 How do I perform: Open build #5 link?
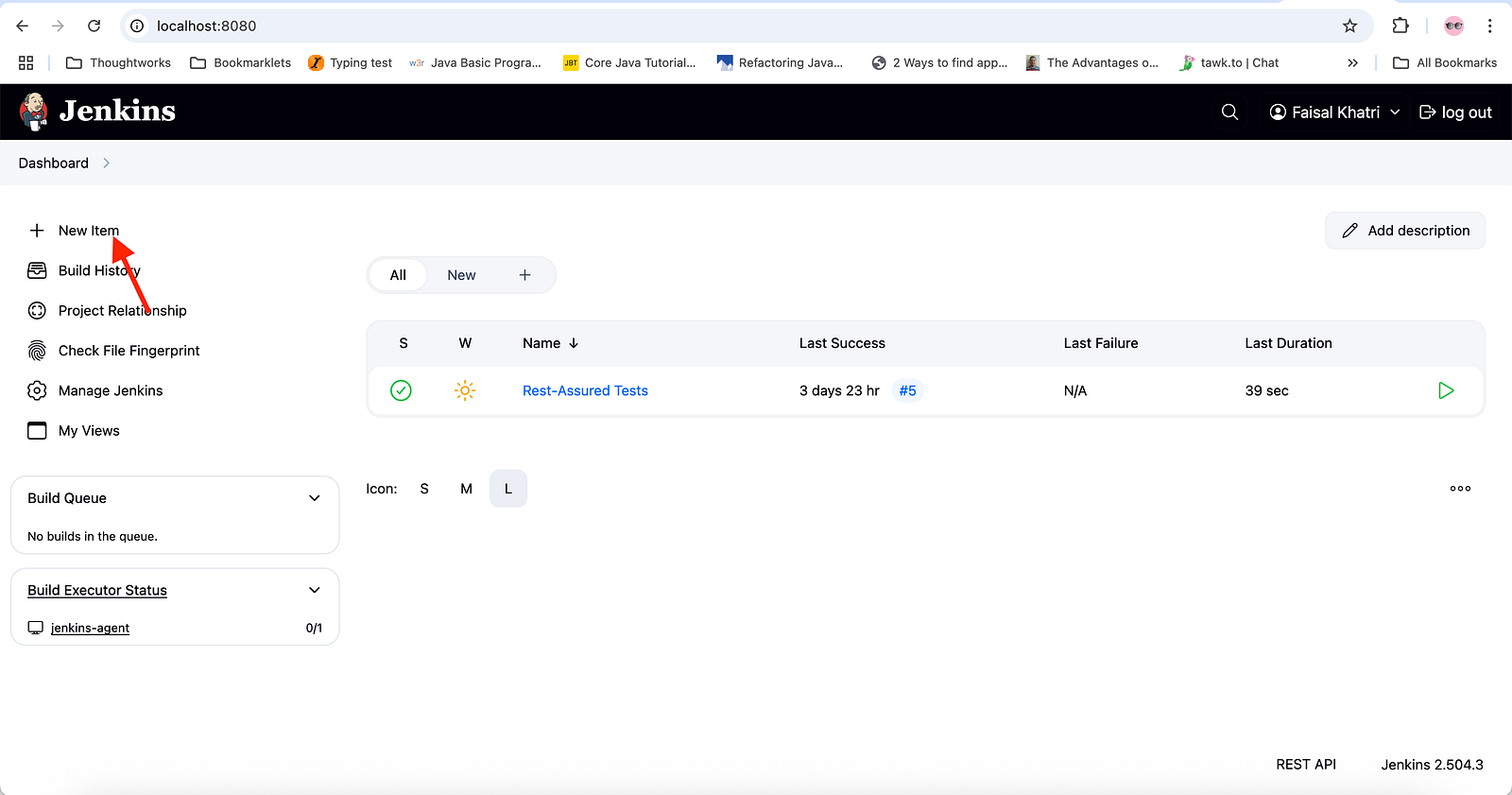coord(907,390)
